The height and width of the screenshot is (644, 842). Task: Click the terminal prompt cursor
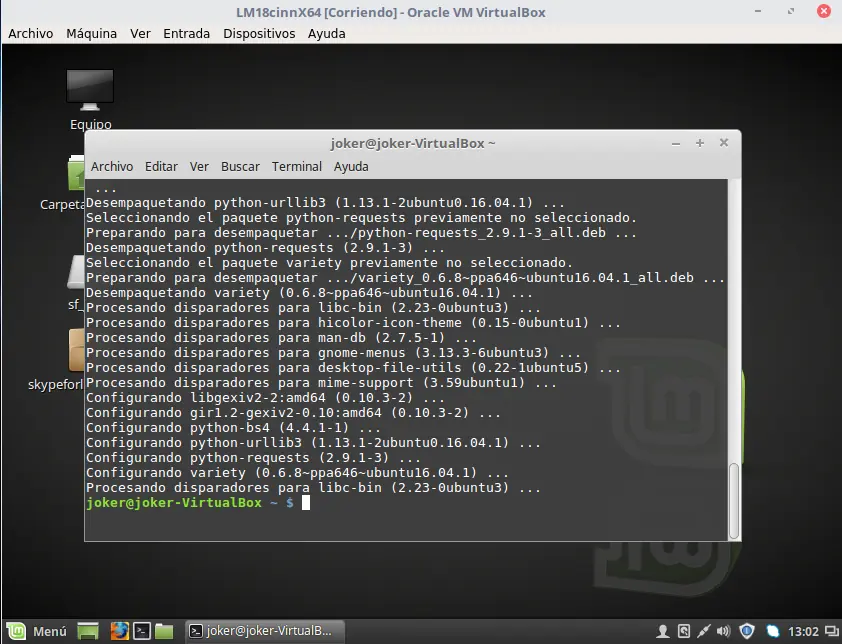pyautogui.click(x=306, y=503)
